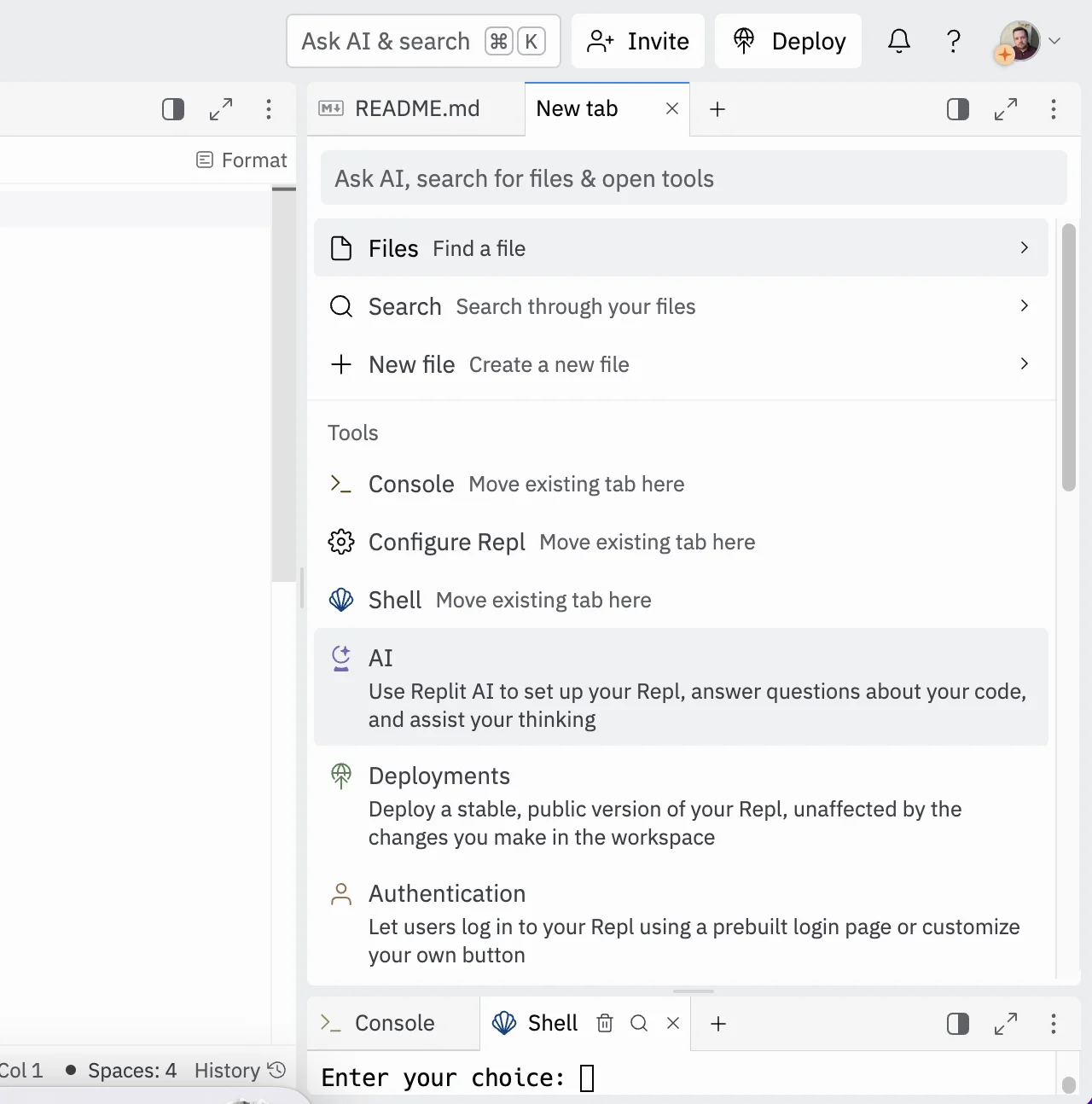Open the Deployments tool
The height and width of the screenshot is (1104, 1092).
681,805
